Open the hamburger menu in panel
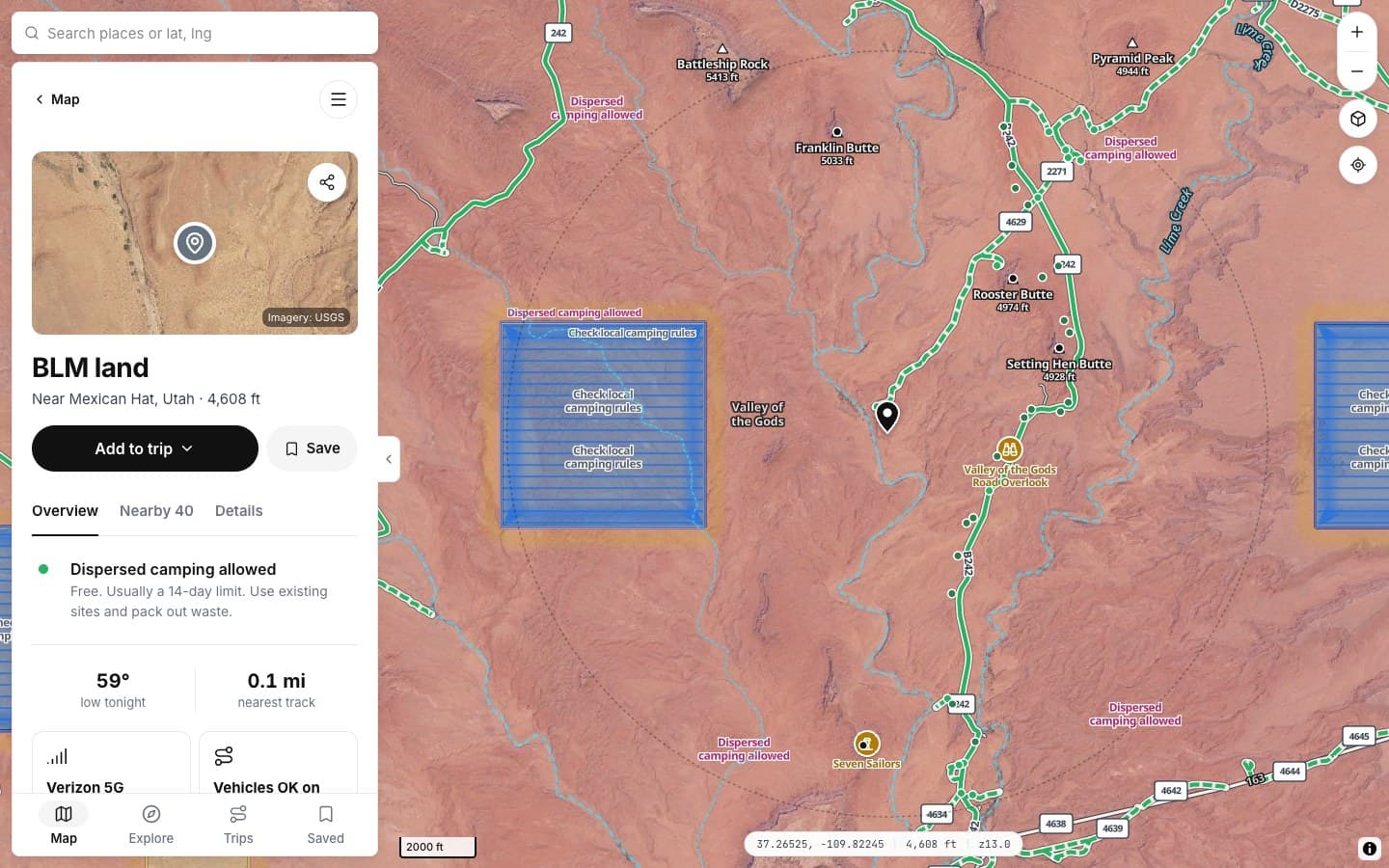The image size is (1389, 868). click(x=339, y=99)
